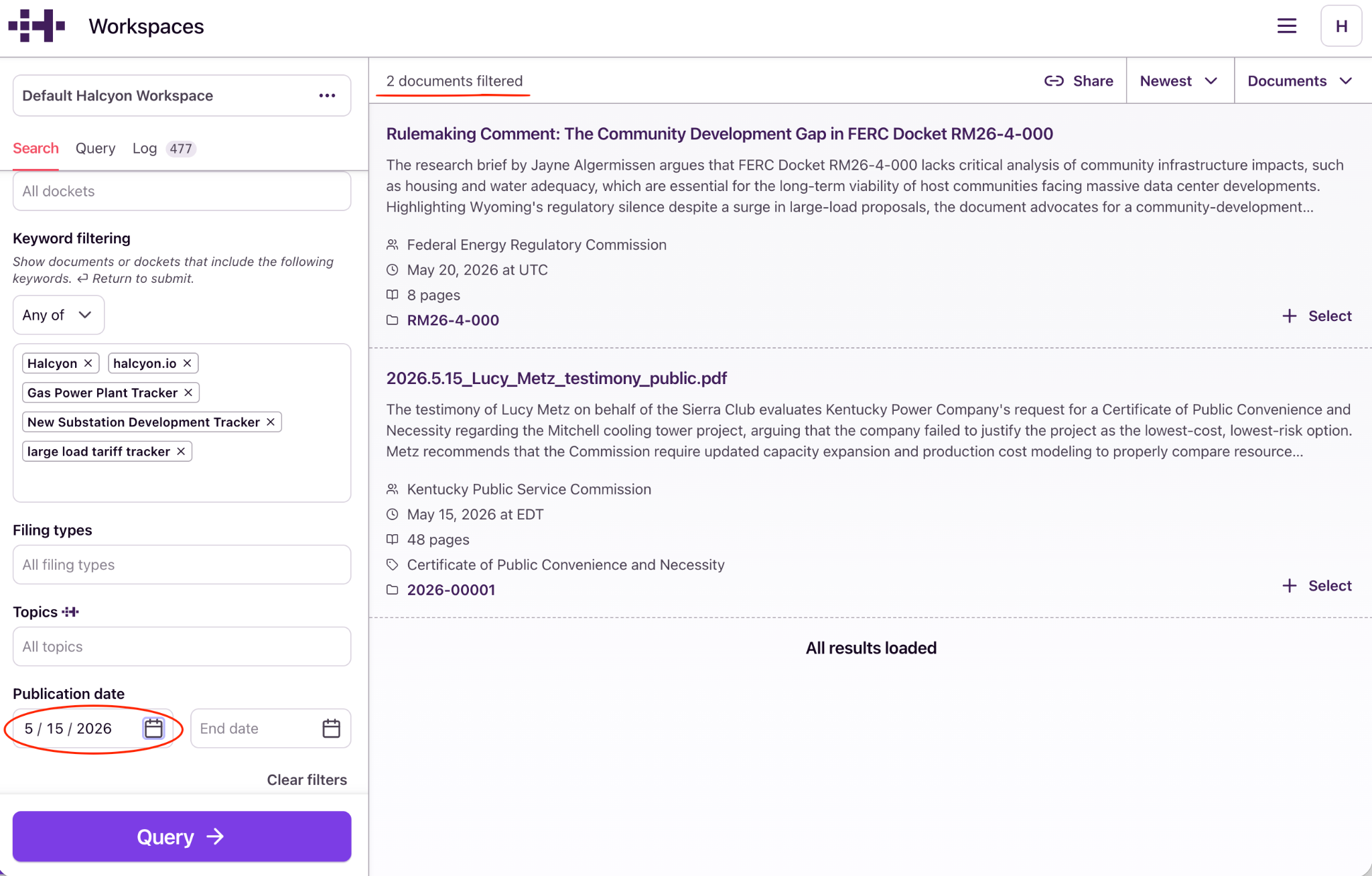Open docket link 2026-00001
This screenshot has width=1372, height=876.
pos(451,590)
